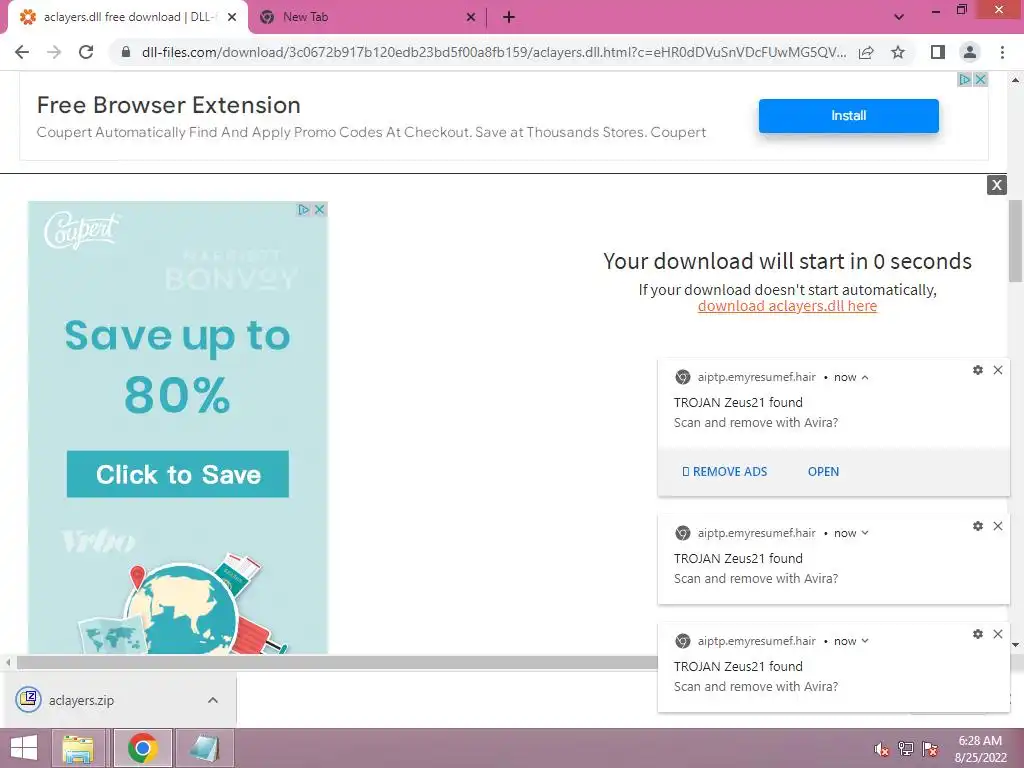Image resolution: width=1024 pixels, height=768 pixels.
Task: Dismiss the third TROJAN notification
Action: click(x=998, y=633)
